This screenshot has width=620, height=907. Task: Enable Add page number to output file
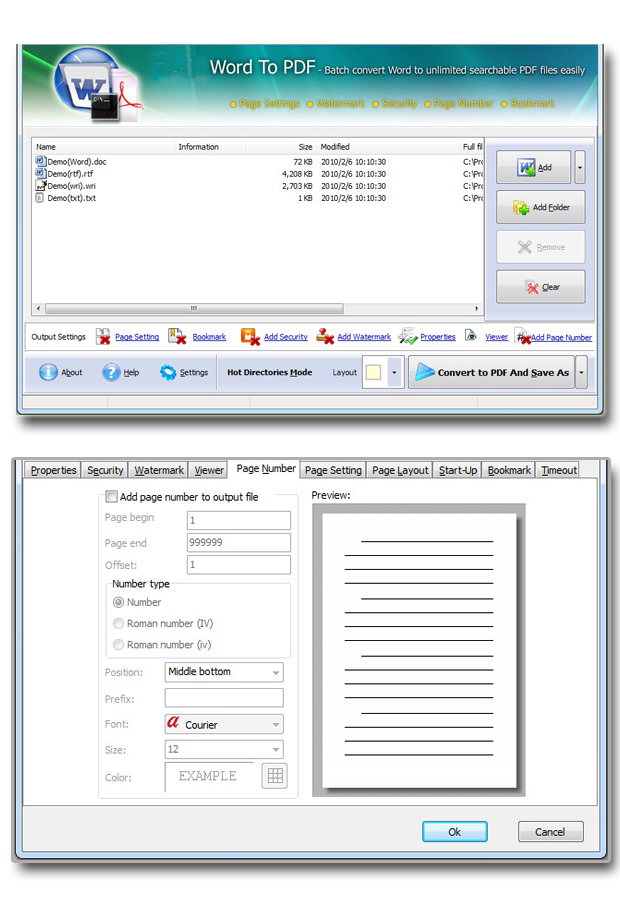coord(112,496)
